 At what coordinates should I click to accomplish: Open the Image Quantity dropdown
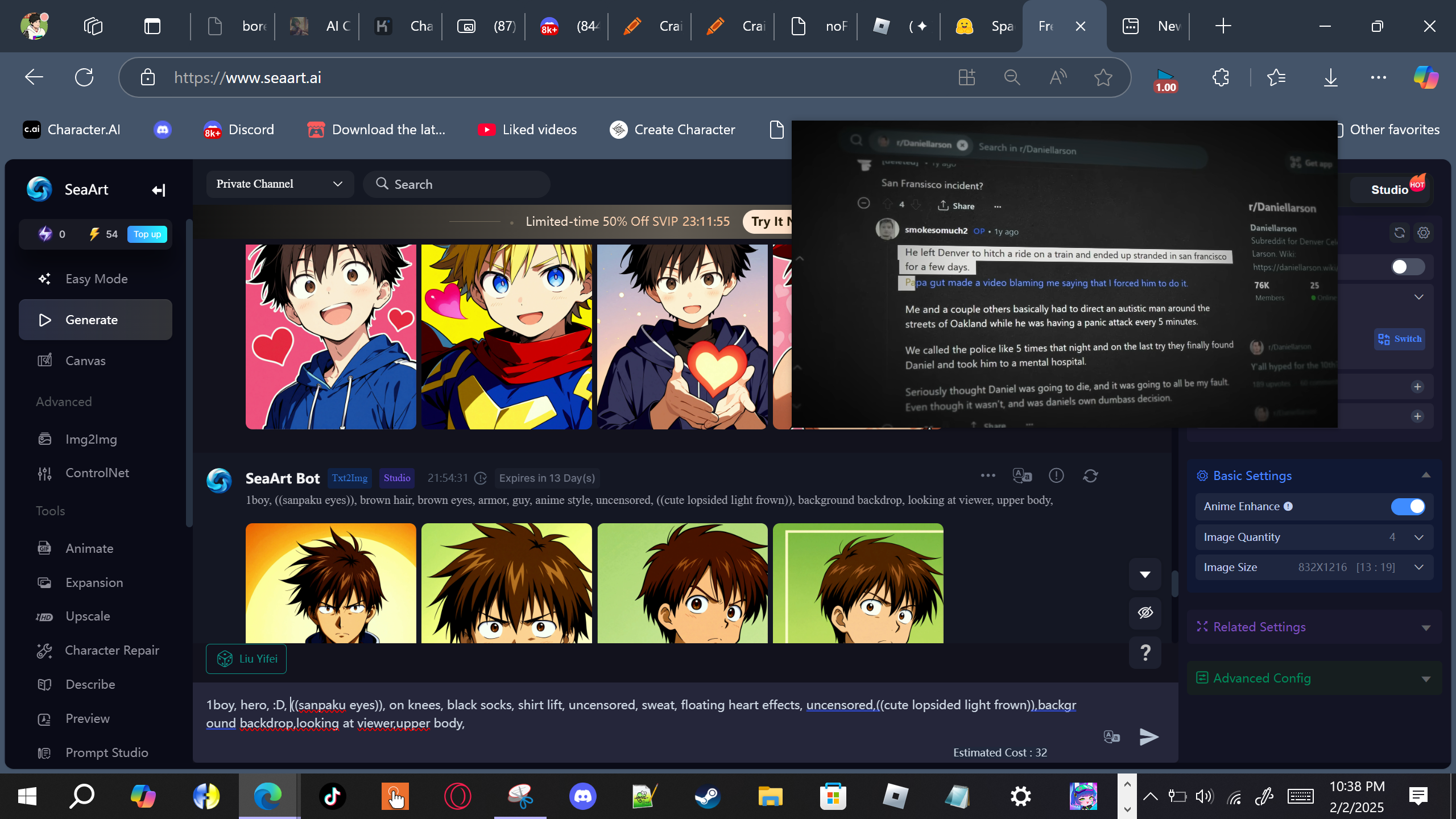coord(1418,537)
